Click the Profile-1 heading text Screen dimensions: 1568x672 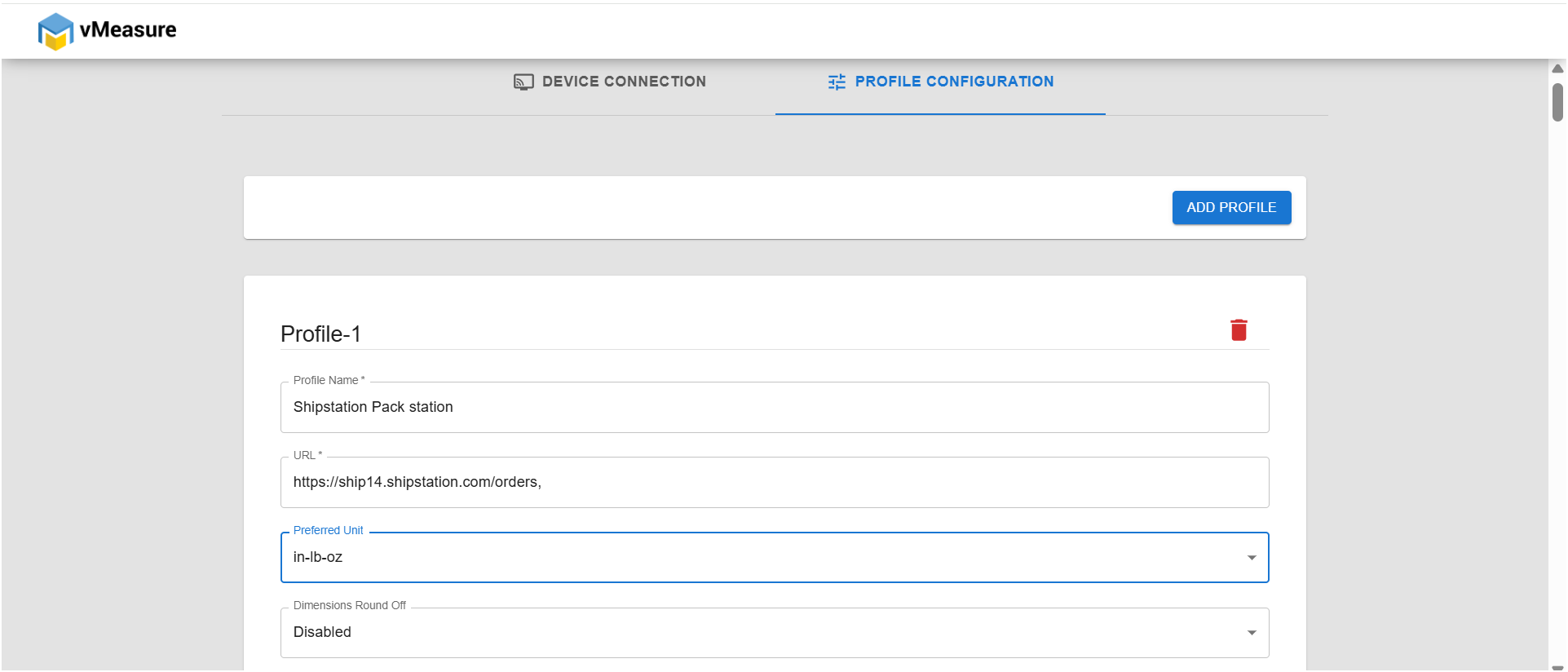[x=320, y=334]
